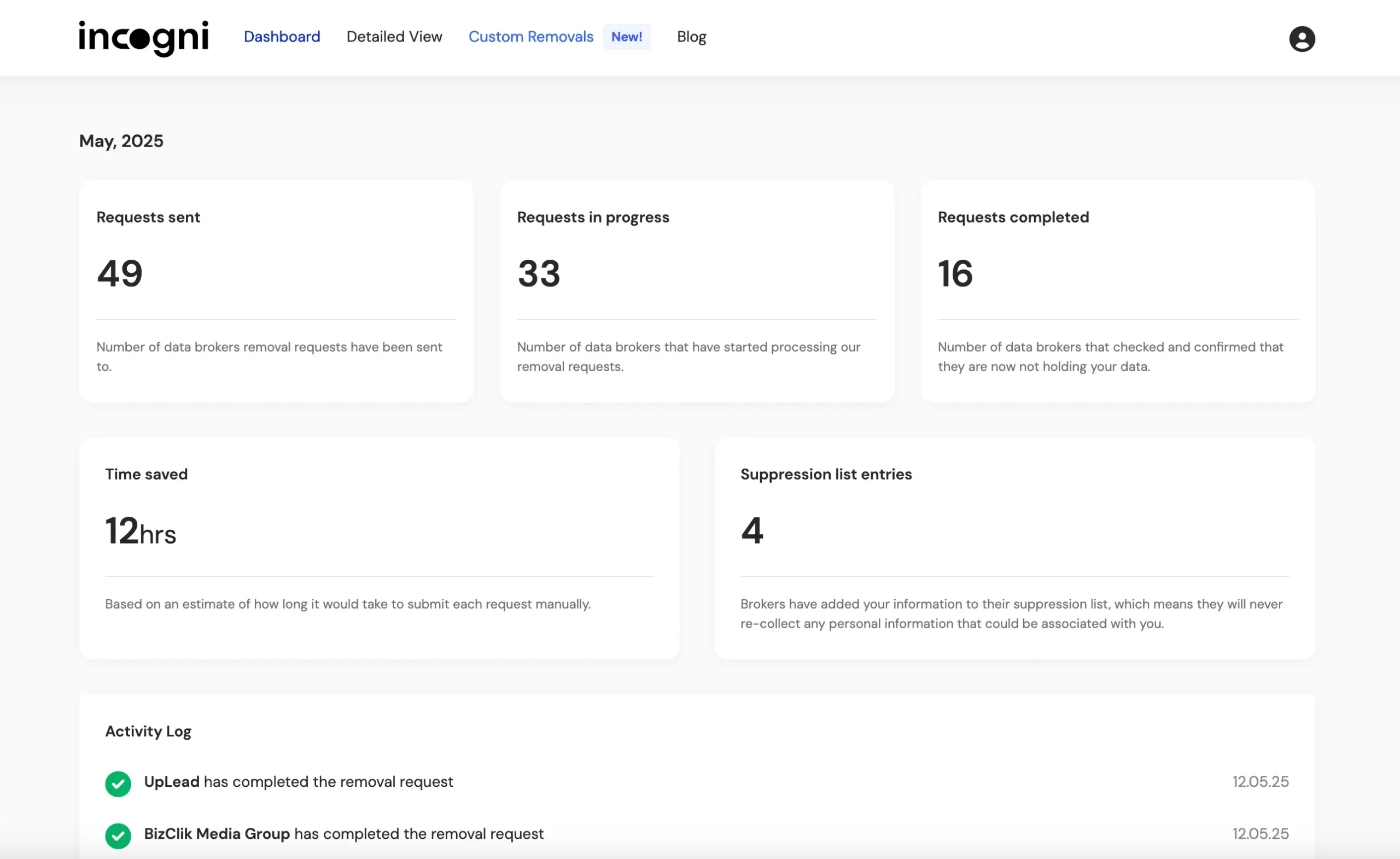Click the green checkmark beside BizClik Media Group

pyautogui.click(x=118, y=835)
